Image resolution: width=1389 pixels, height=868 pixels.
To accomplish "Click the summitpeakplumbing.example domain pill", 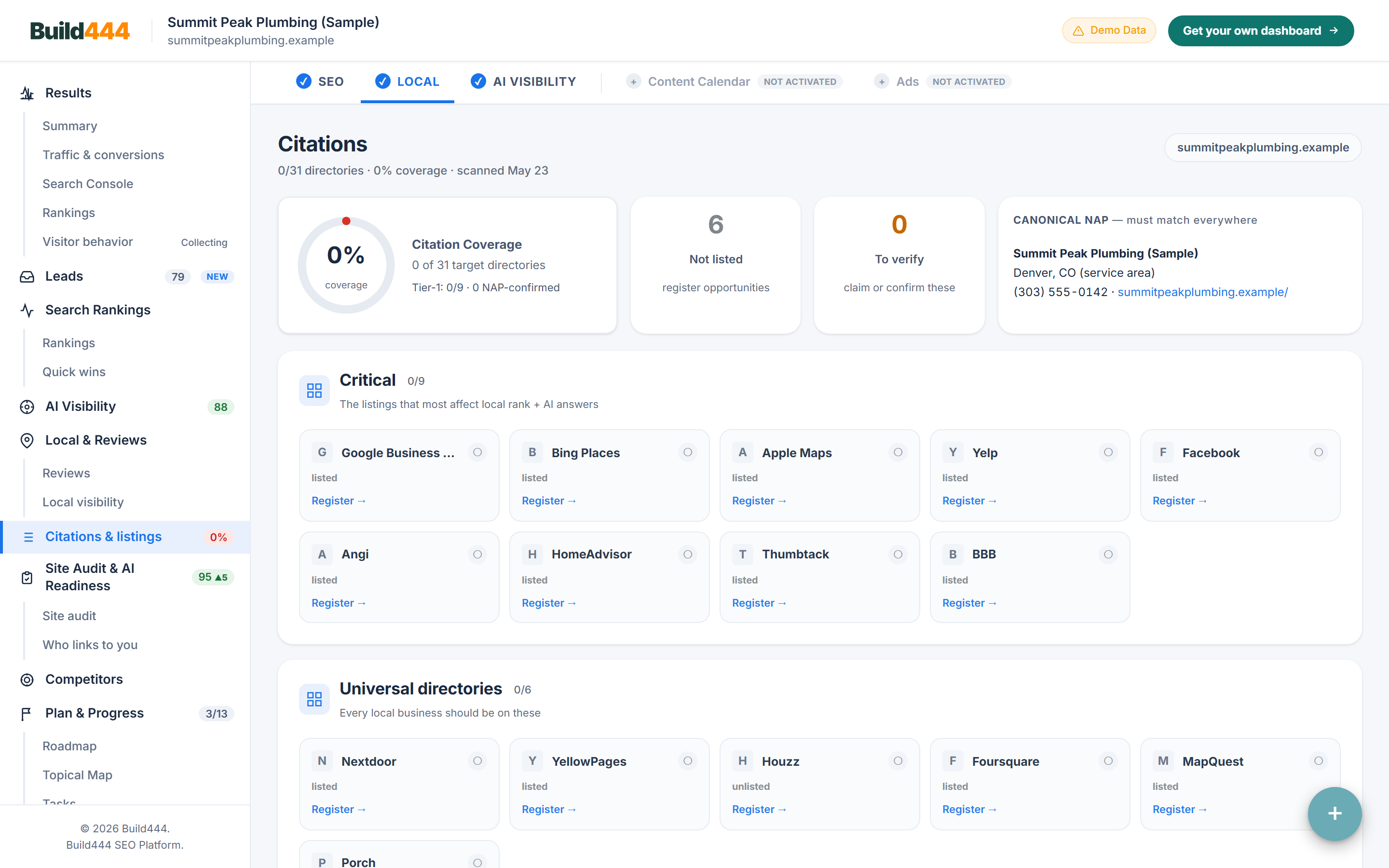I will tap(1262, 148).
